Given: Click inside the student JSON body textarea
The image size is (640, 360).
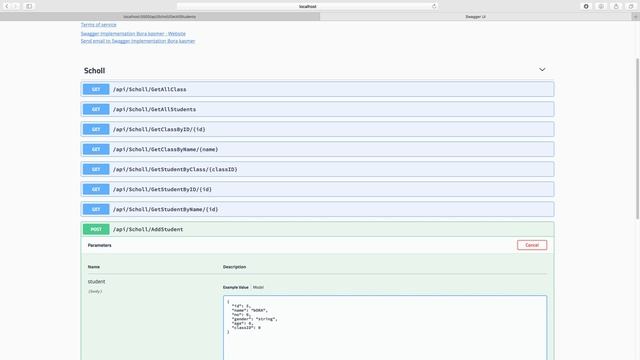Looking at the screenshot, I should (385, 328).
